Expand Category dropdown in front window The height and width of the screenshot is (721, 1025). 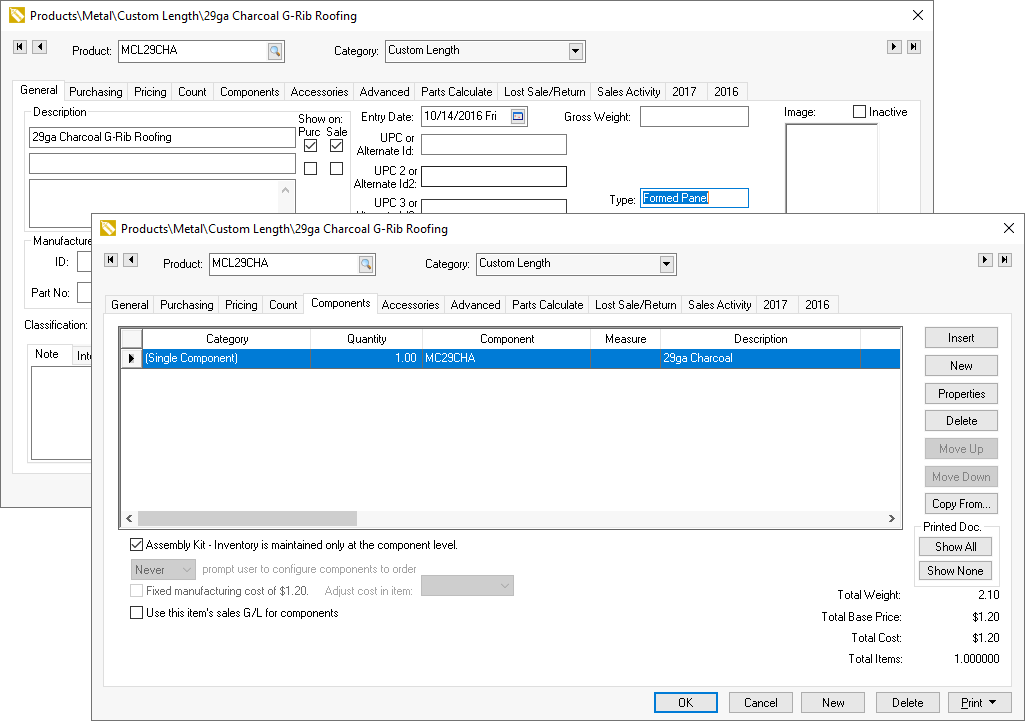coord(667,264)
